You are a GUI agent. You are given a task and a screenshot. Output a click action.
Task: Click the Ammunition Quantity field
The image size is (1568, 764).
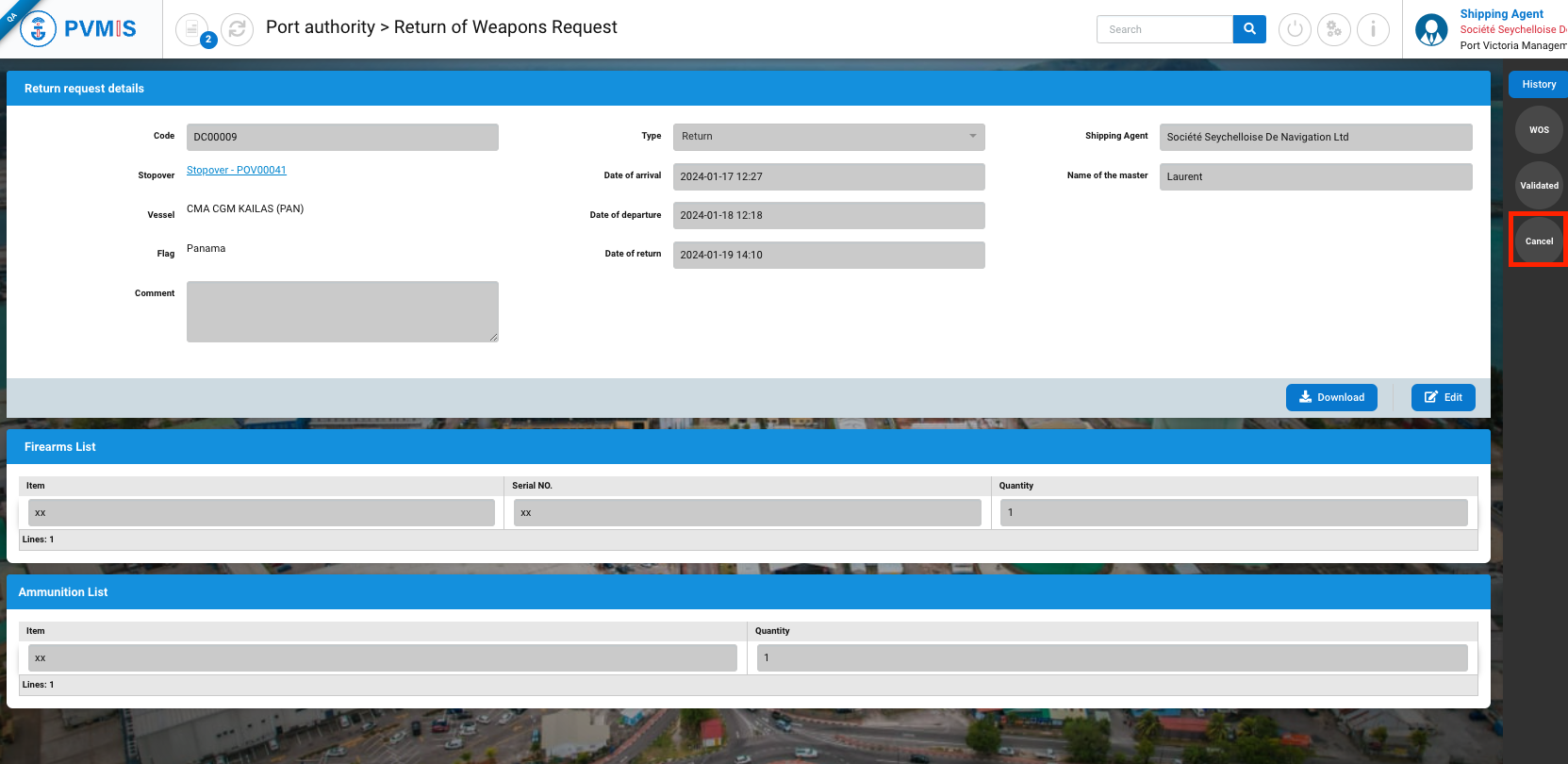tap(1112, 658)
